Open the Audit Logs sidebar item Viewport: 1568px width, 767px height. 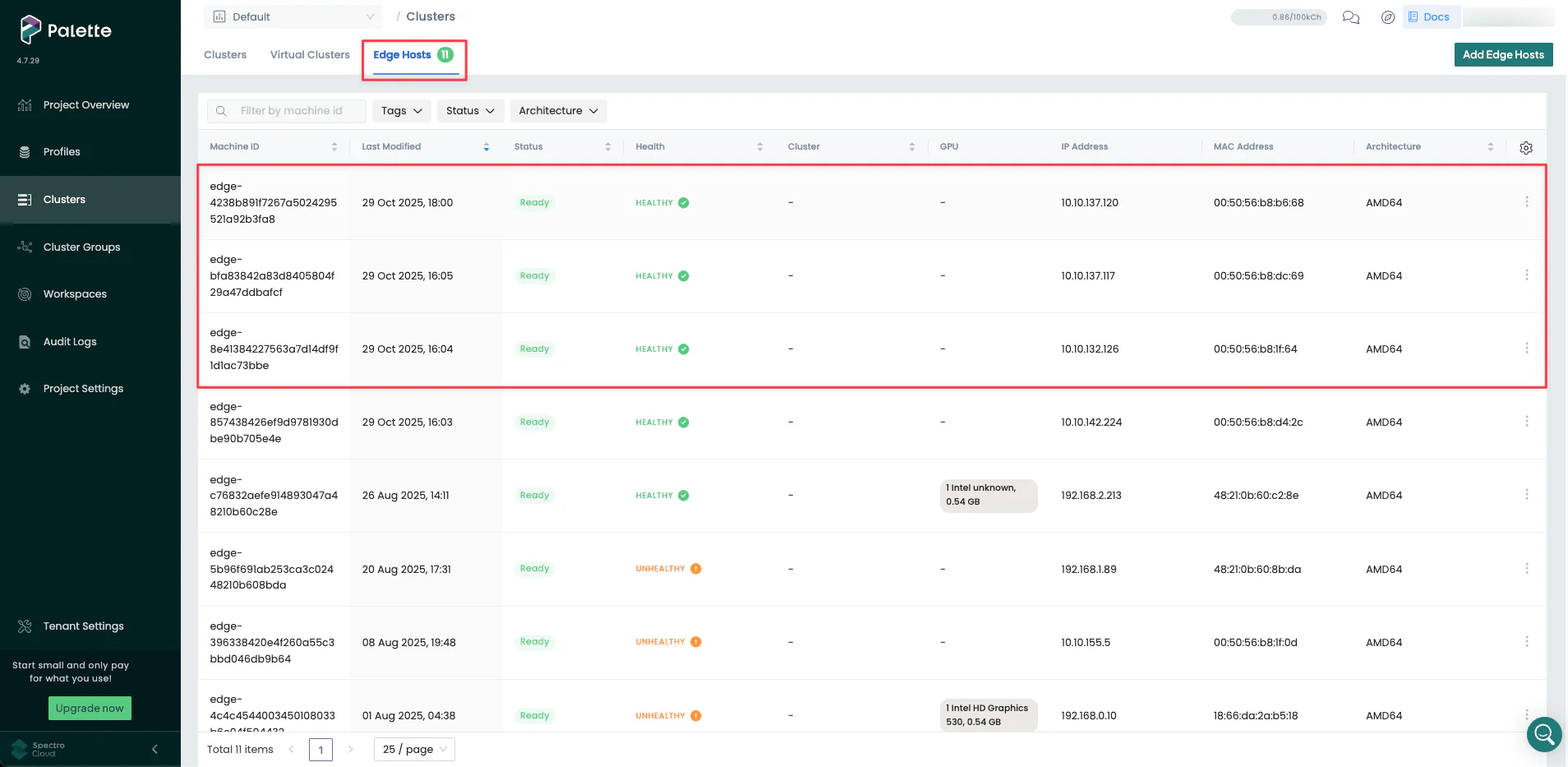point(70,341)
